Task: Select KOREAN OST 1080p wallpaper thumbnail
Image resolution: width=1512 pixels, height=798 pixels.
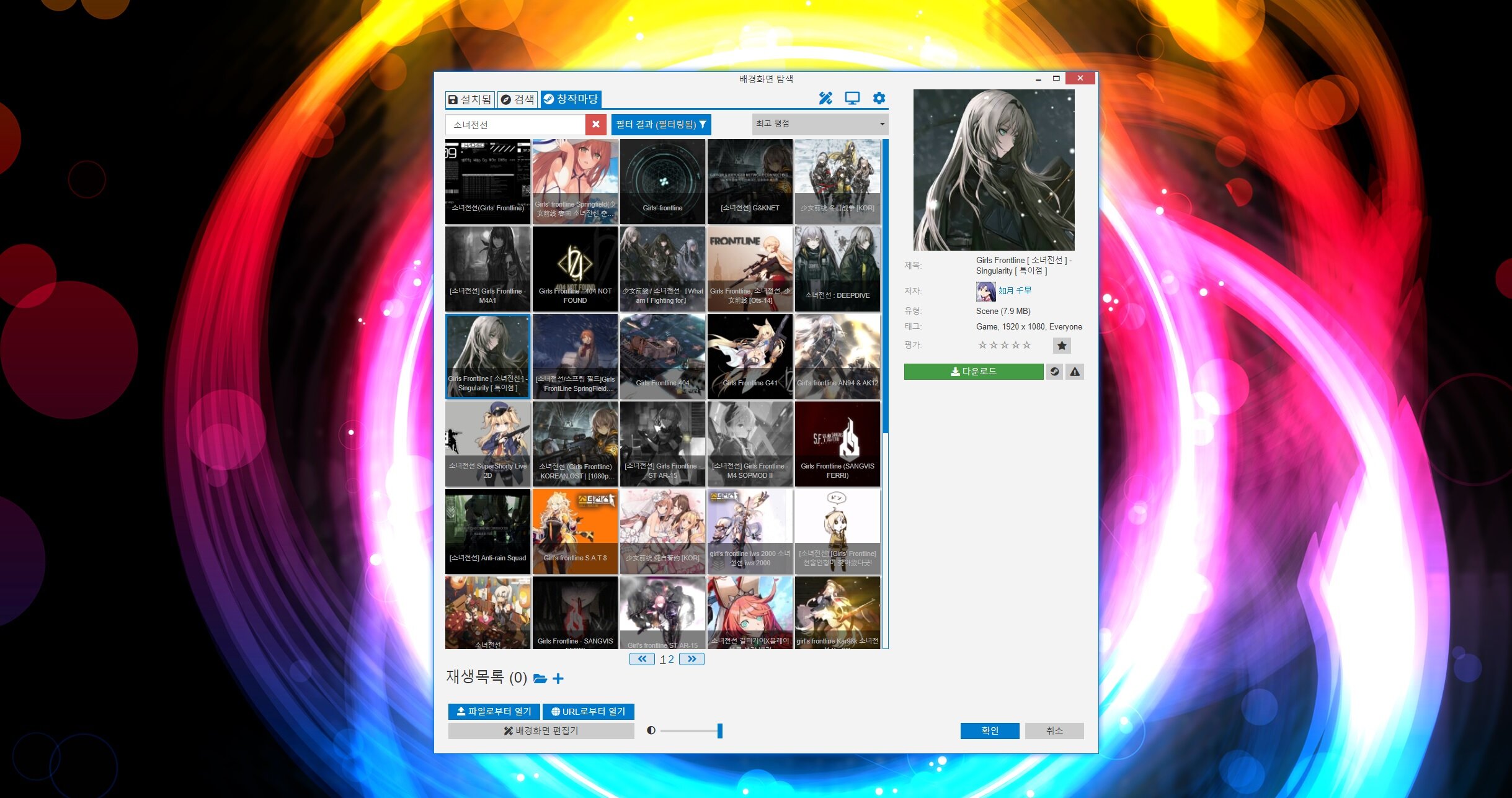Action: (575, 444)
